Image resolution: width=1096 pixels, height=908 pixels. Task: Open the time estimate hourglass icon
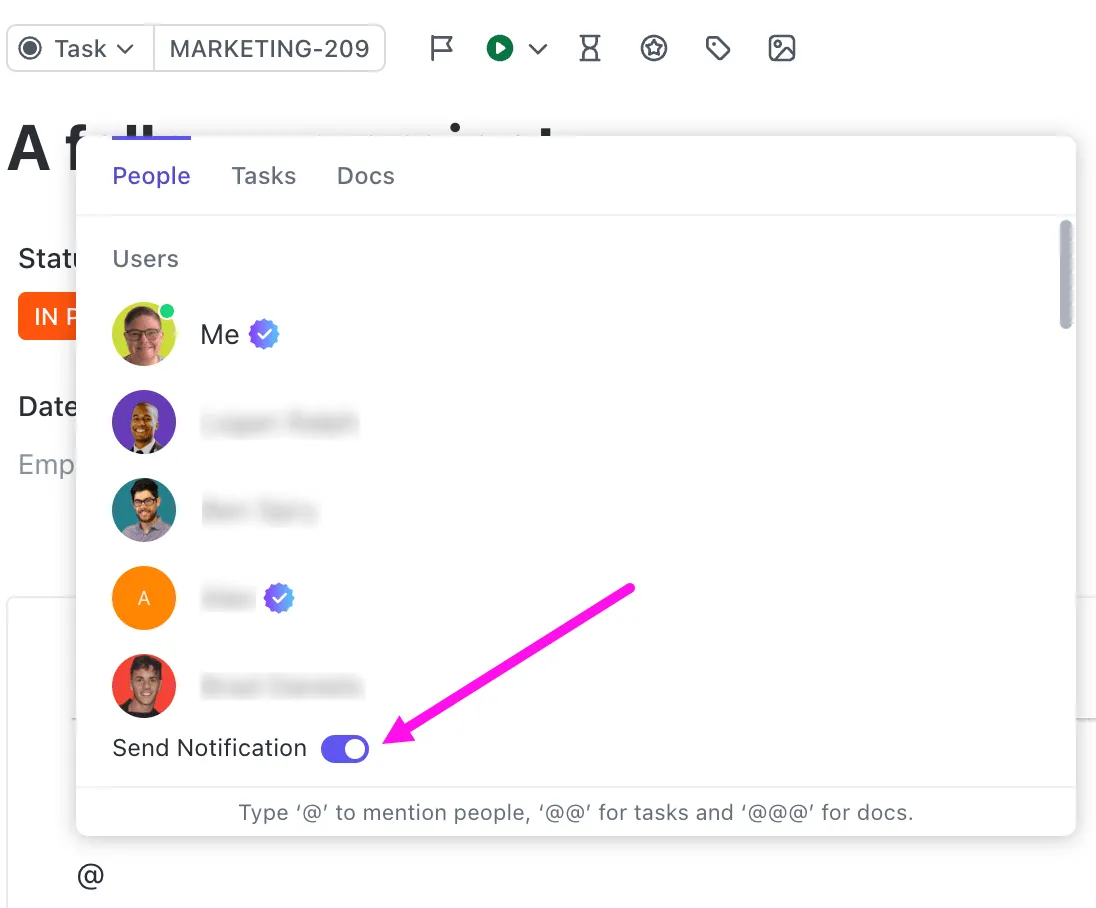click(590, 48)
